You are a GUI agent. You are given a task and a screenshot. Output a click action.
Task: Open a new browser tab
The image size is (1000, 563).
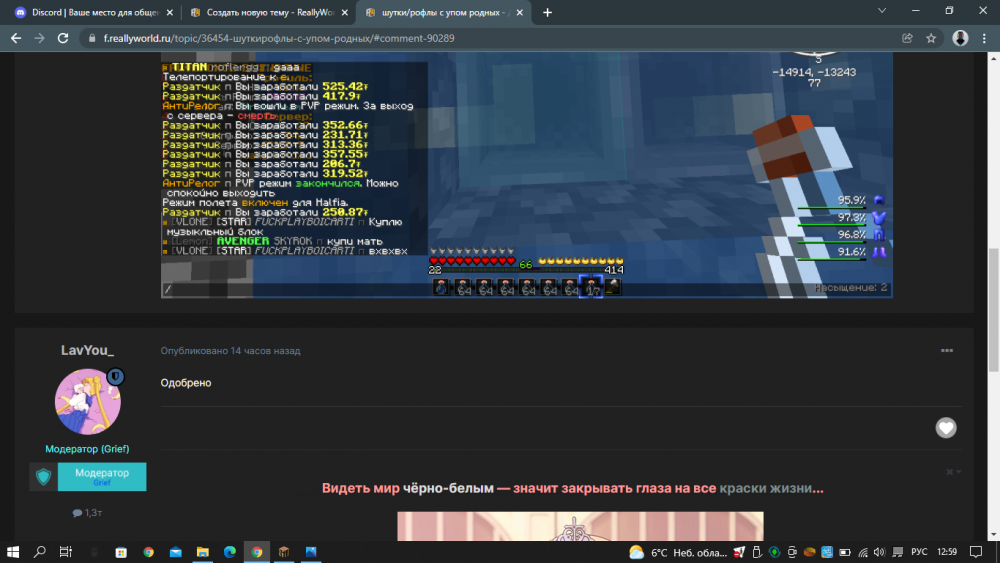(x=547, y=12)
